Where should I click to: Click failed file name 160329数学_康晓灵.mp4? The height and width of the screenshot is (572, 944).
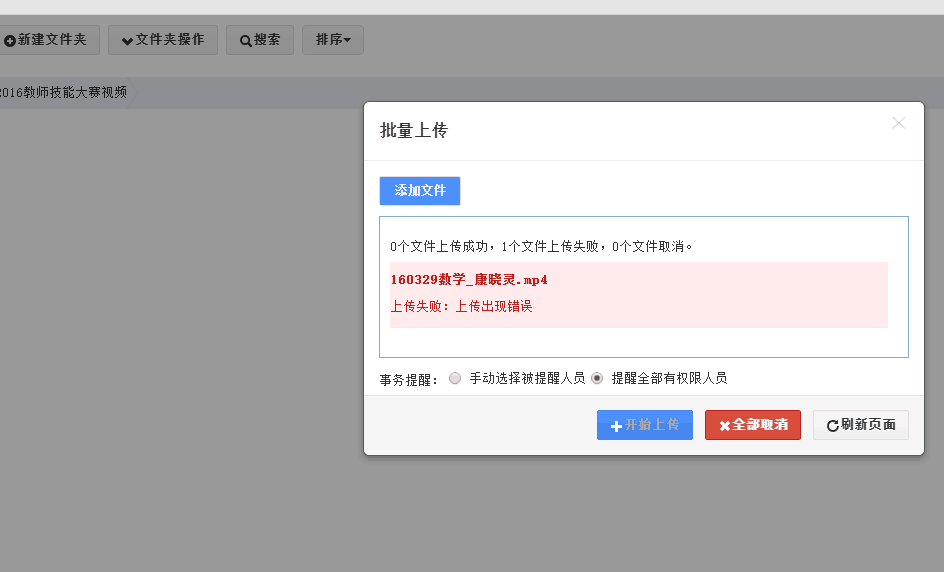[468, 280]
